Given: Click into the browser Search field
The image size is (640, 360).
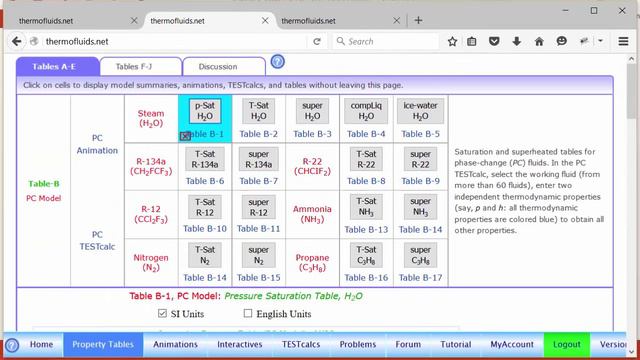Looking at the screenshot, I should 386,41.
